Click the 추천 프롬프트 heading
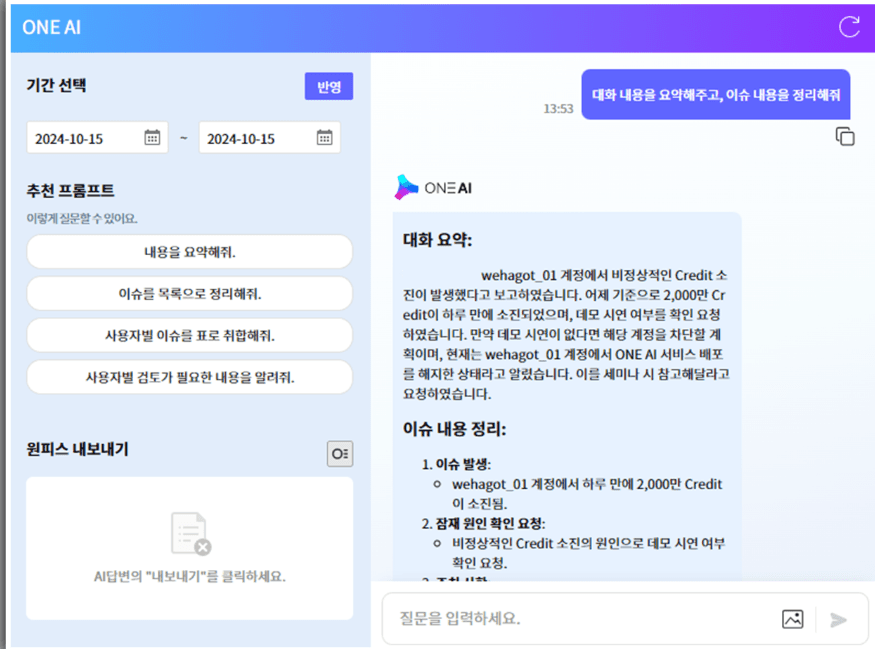The width and height of the screenshot is (875, 649). (x=70, y=190)
